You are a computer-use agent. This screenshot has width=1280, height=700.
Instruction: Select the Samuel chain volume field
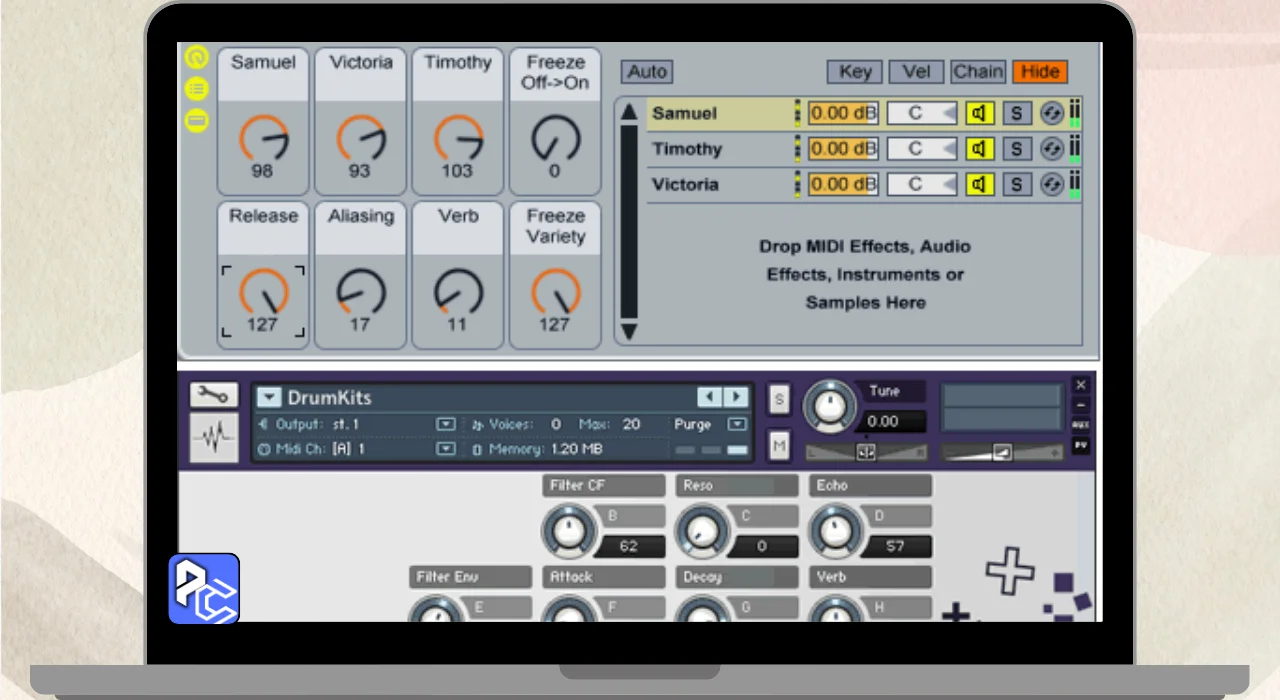843,113
